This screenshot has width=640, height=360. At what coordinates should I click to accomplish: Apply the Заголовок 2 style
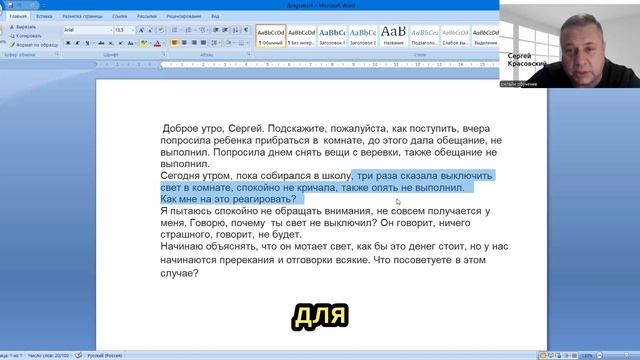[x=362, y=36]
